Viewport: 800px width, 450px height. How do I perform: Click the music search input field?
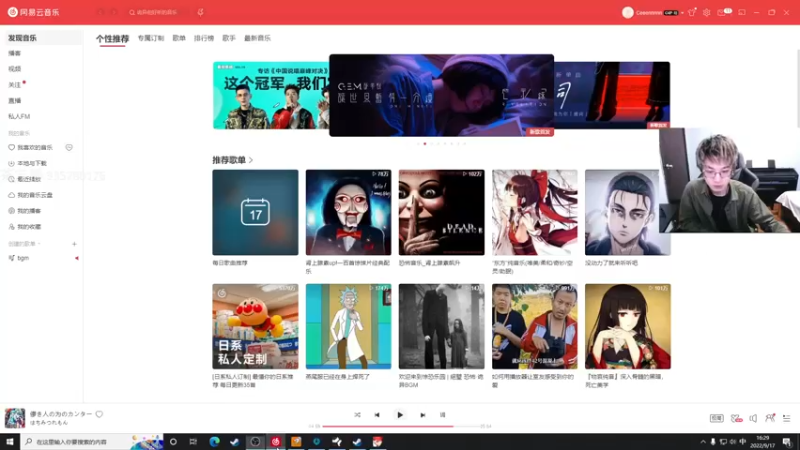pyautogui.click(x=158, y=12)
